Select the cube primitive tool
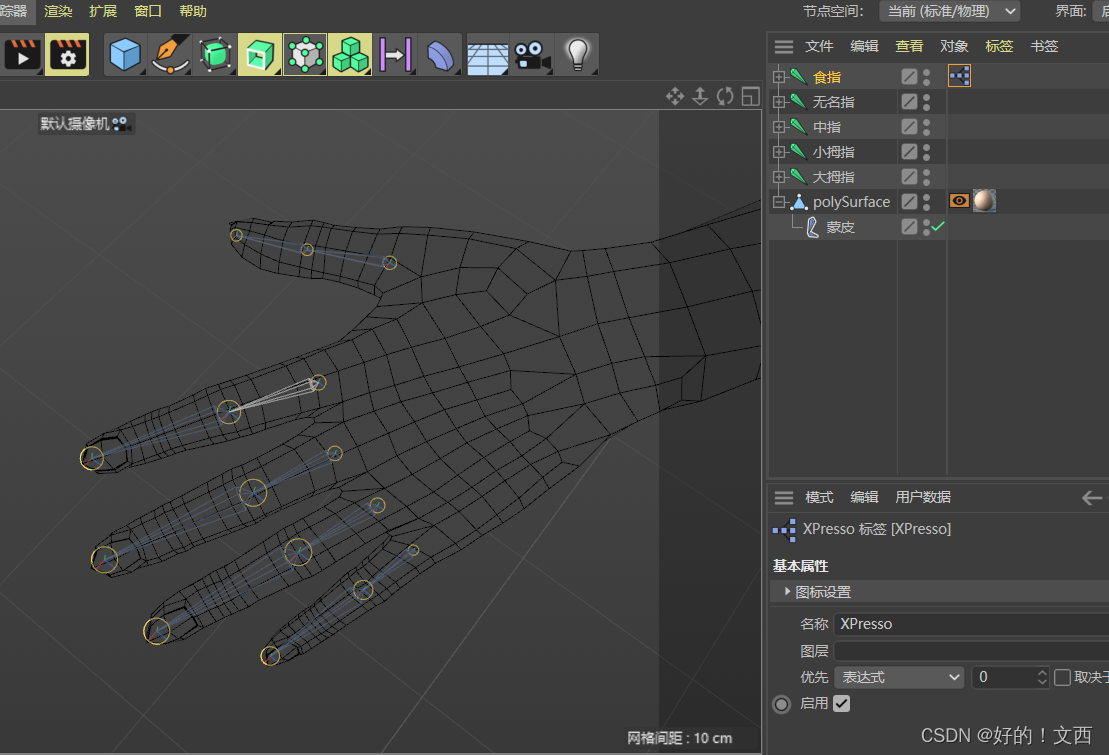The width and height of the screenshot is (1109, 755). (124, 54)
